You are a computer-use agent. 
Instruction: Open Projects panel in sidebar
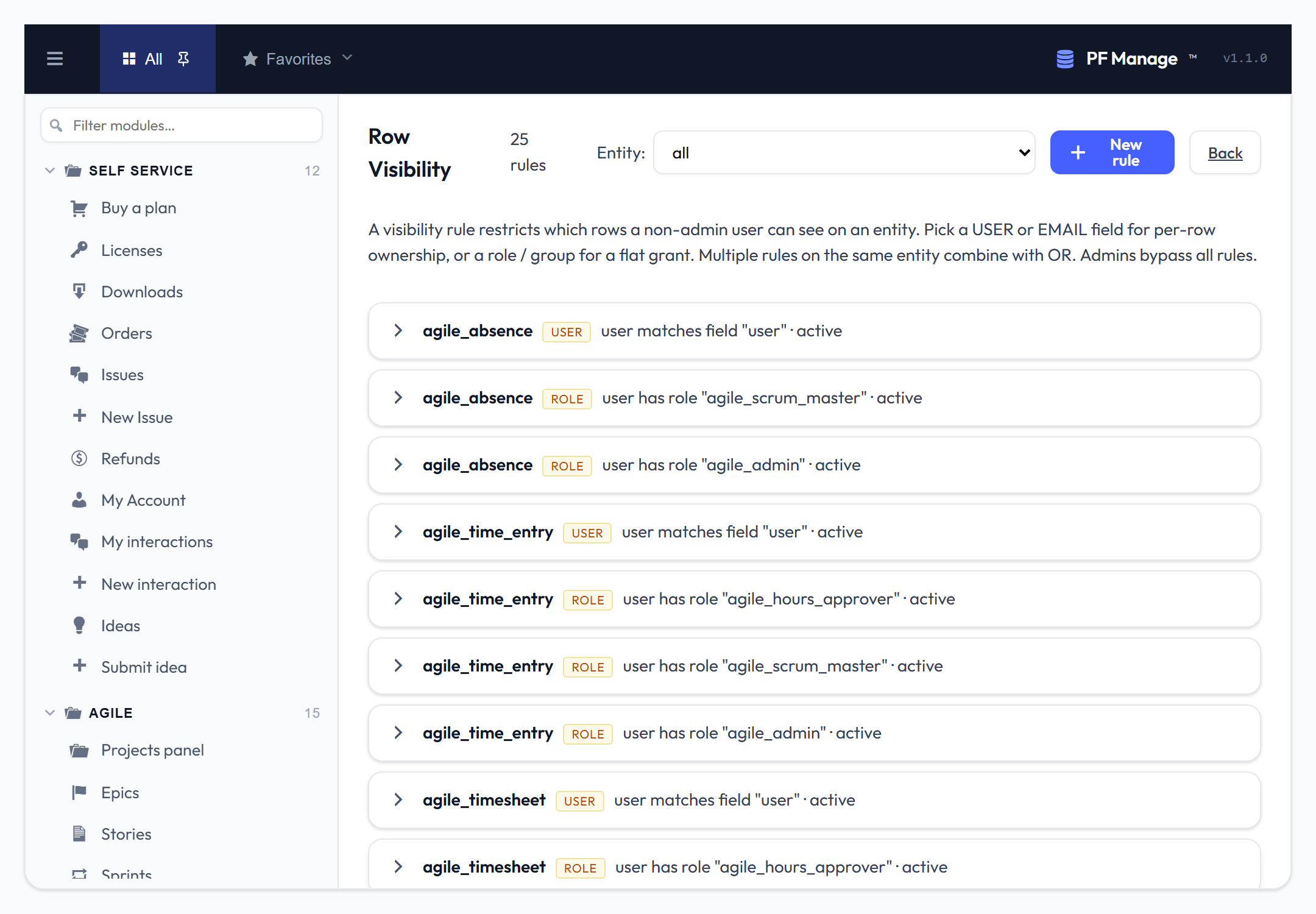pyautogui.click(x=152, y=750)
